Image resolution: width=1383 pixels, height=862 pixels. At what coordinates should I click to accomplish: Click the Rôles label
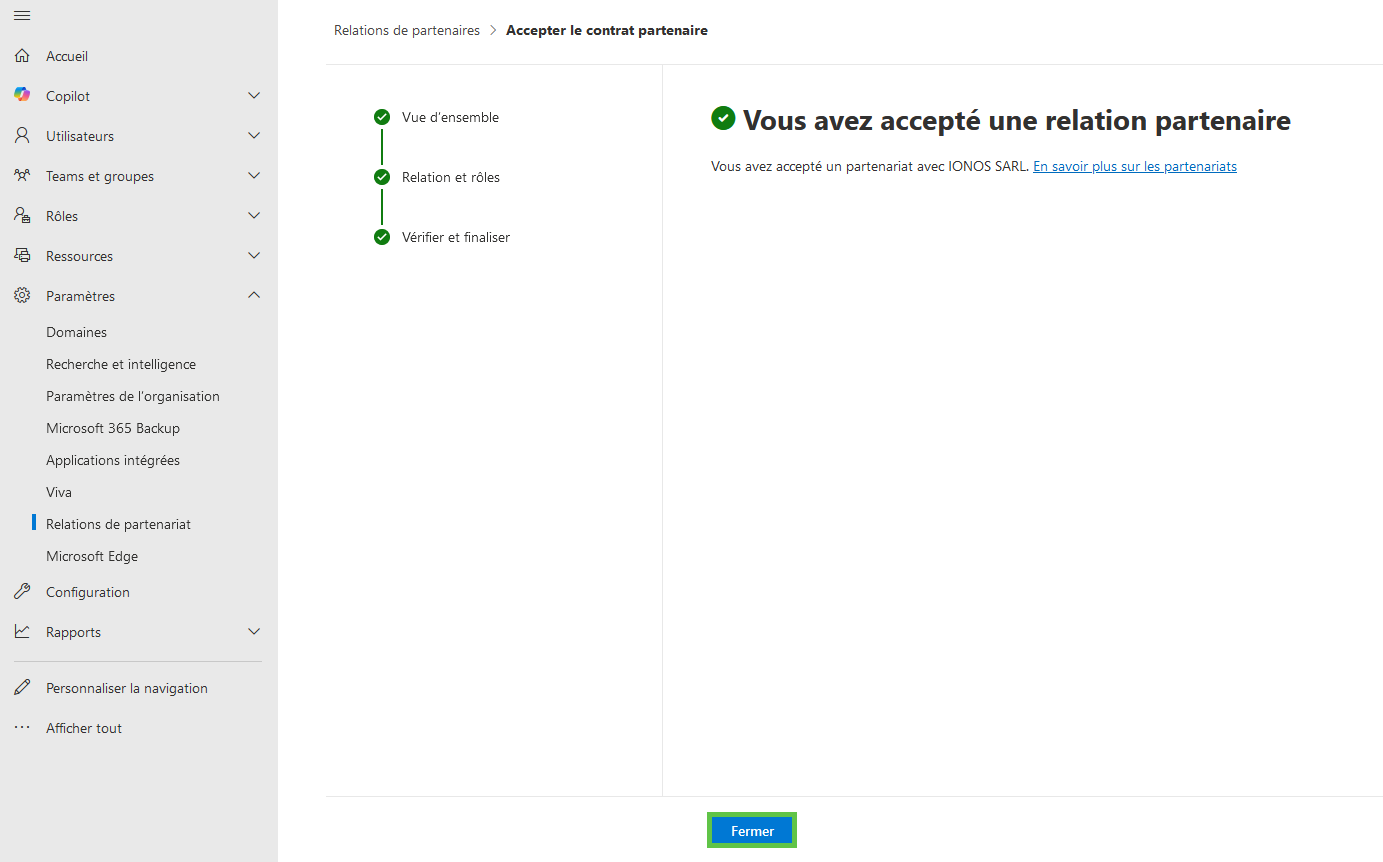(62, 216)
